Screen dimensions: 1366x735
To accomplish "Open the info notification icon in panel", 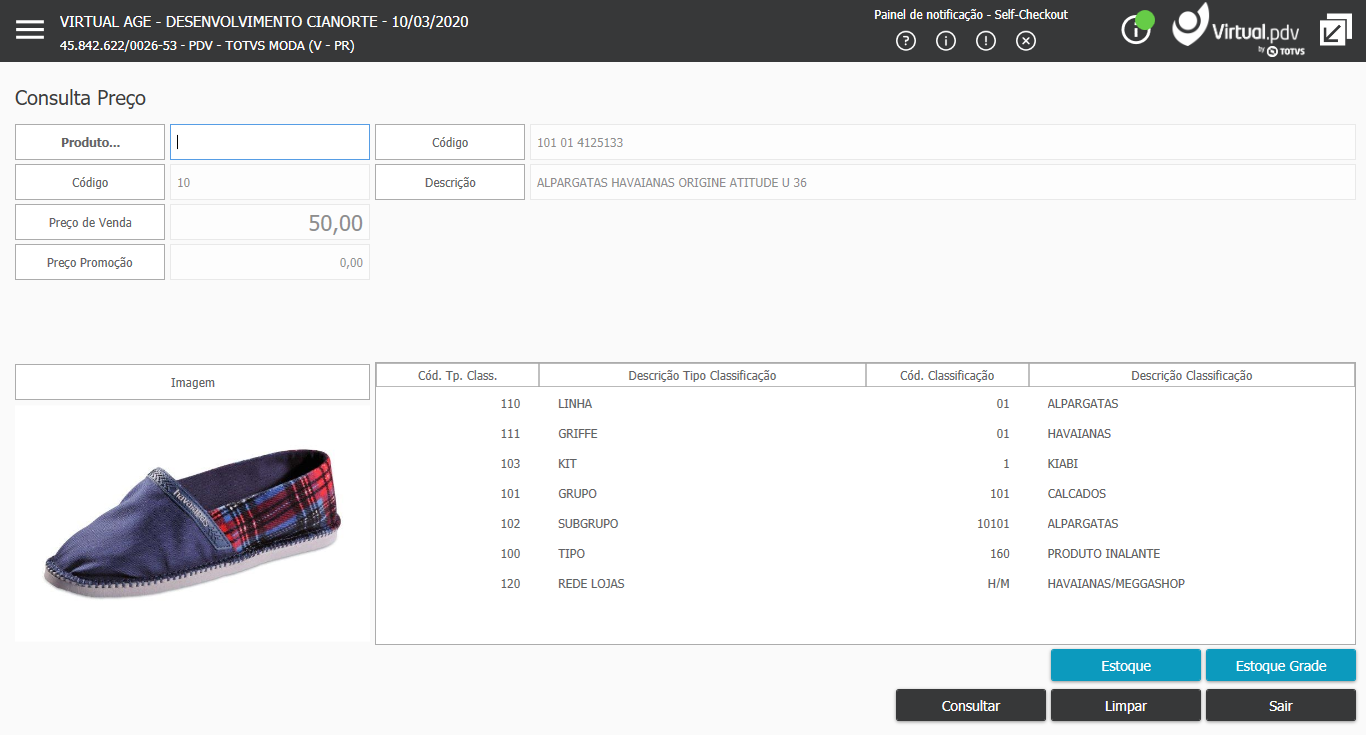I will tap(946, 41).
